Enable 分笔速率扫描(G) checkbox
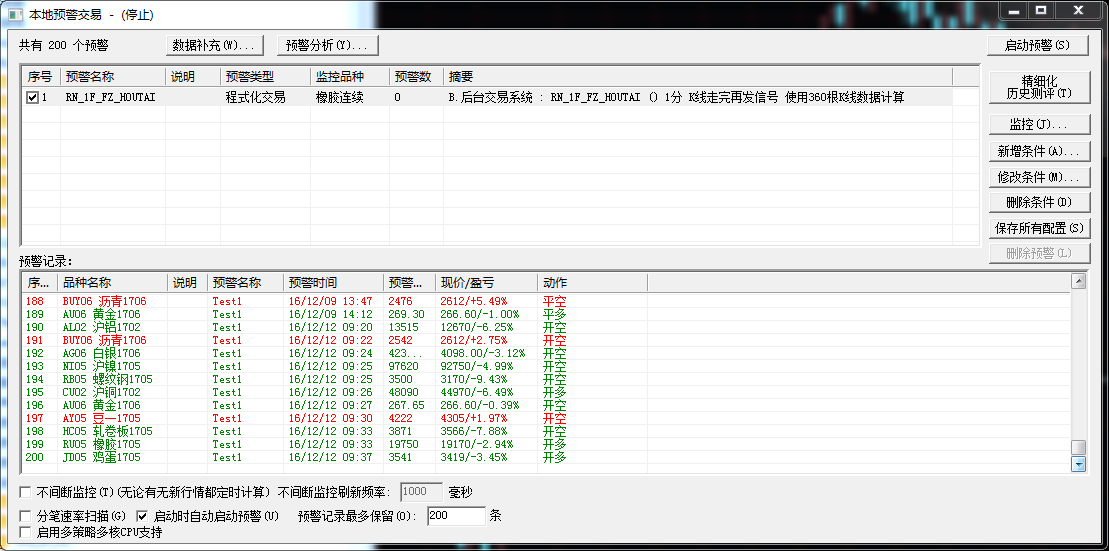1109x551 pixels. [25, 516]
